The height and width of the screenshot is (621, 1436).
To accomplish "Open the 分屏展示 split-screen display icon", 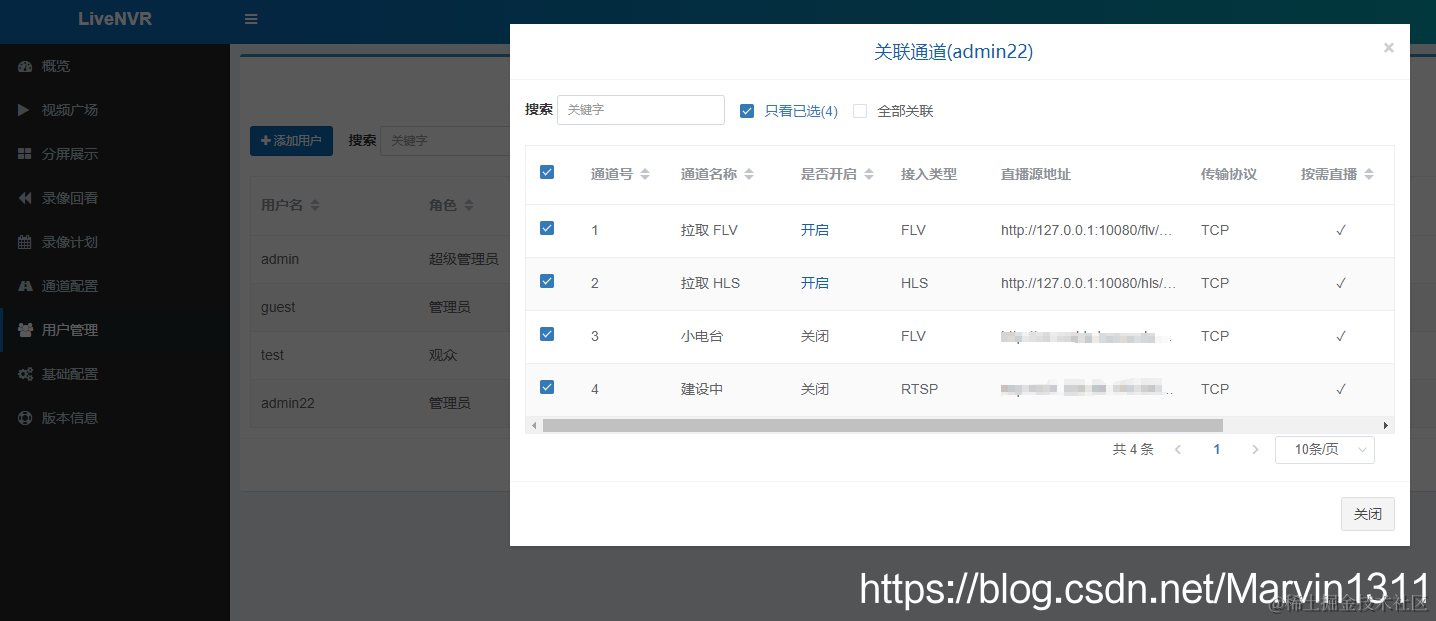I will tap(23, 154).
